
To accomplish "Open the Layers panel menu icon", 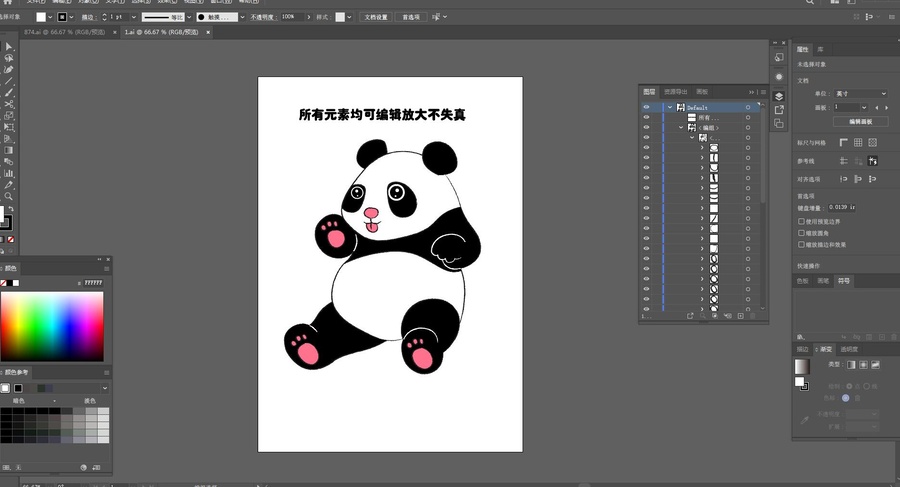I will click(763, 92).
